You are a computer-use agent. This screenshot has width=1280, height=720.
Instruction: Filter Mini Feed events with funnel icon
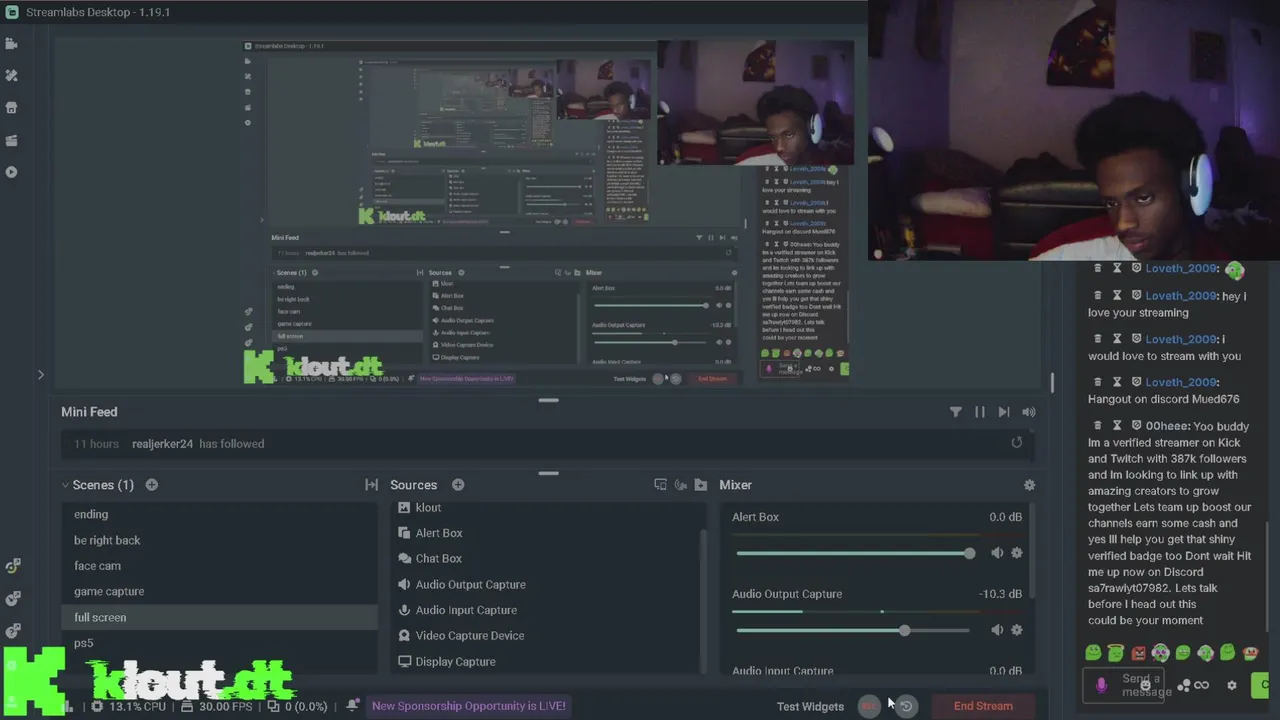(955, 412)
